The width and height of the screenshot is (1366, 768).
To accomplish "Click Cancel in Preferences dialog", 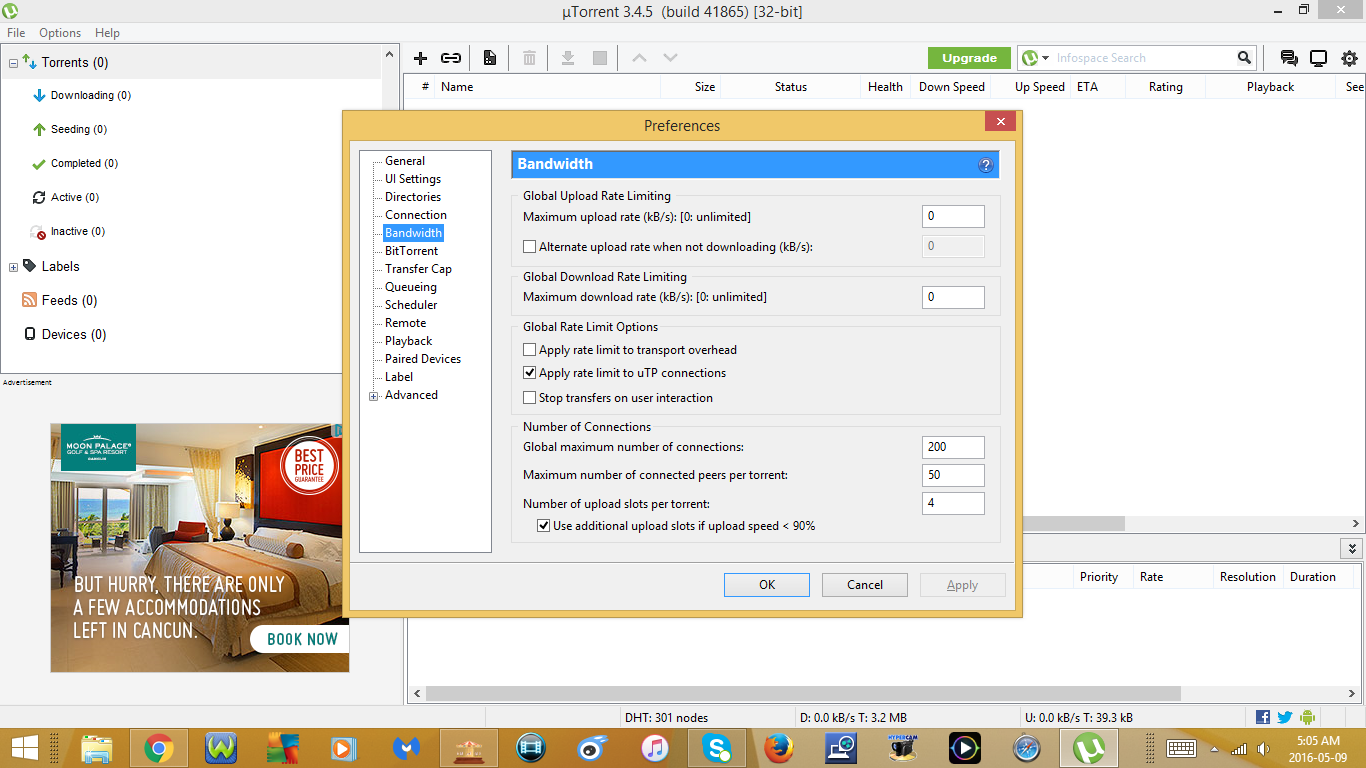I will [x=865, y=585].
